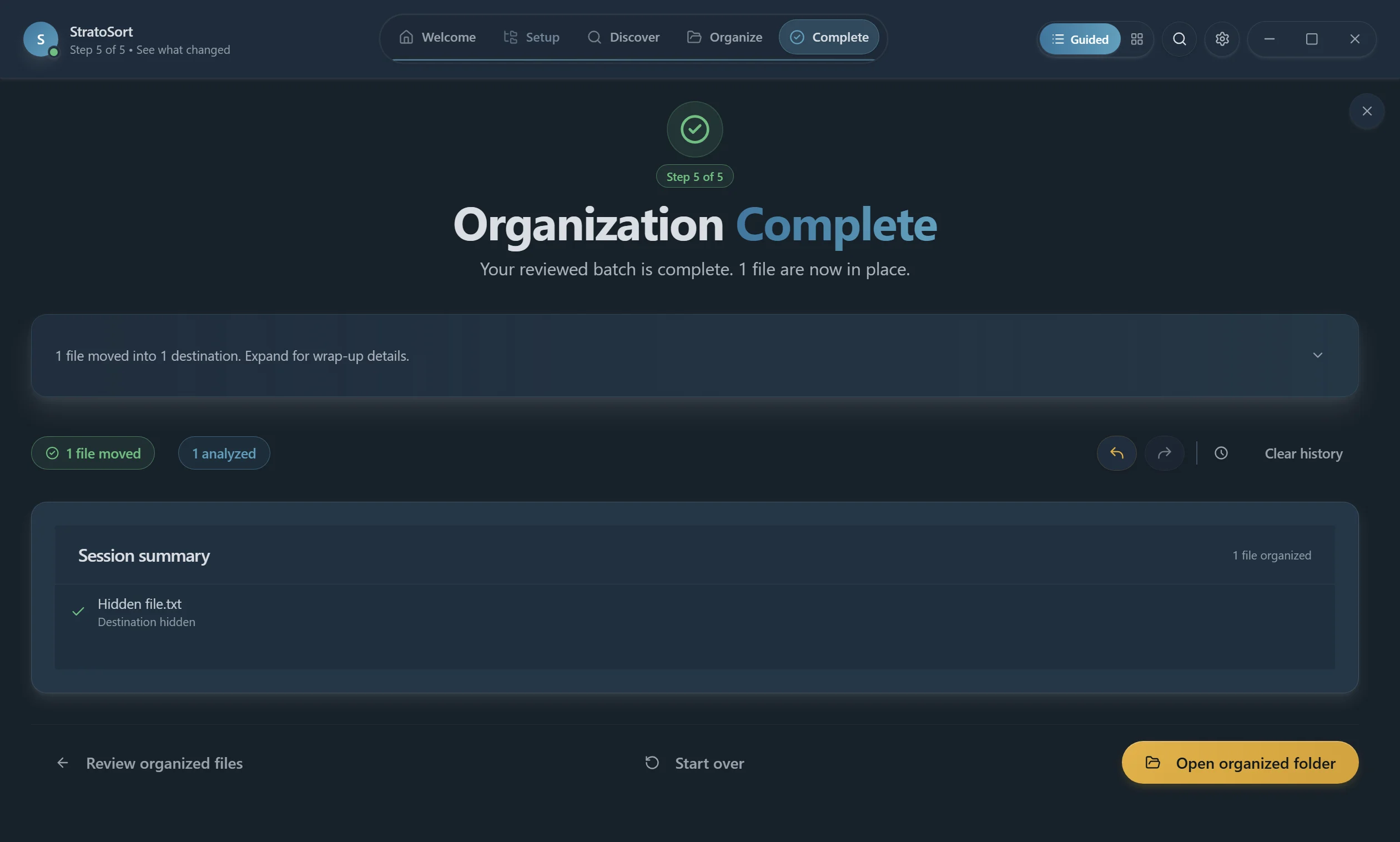
Task: Click the large green checkmark circle
Action: (x=694, y=129)
